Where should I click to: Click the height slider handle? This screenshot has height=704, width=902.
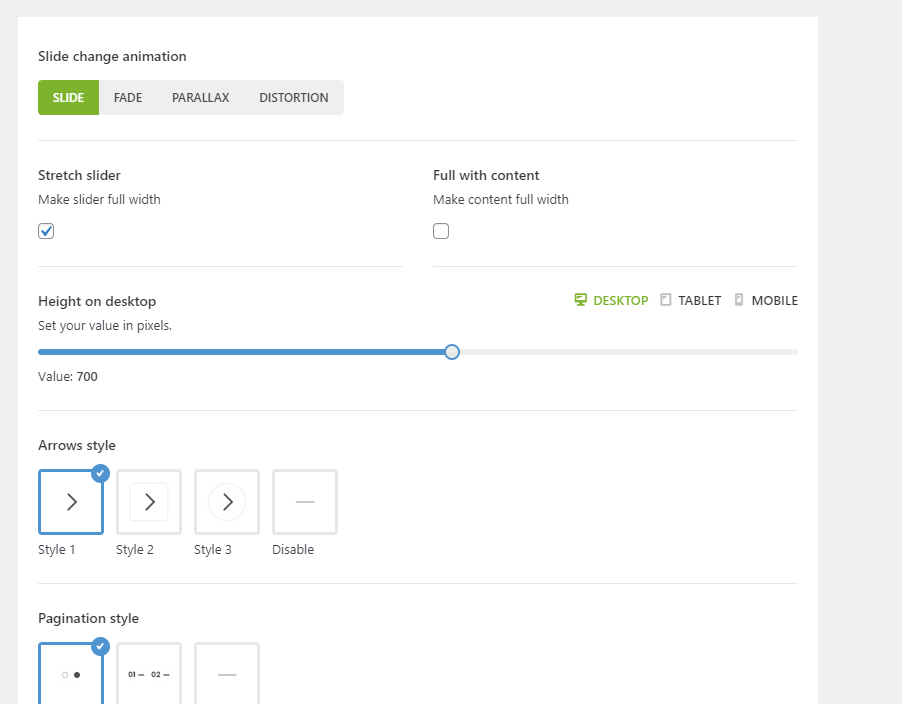pos(452,352)
